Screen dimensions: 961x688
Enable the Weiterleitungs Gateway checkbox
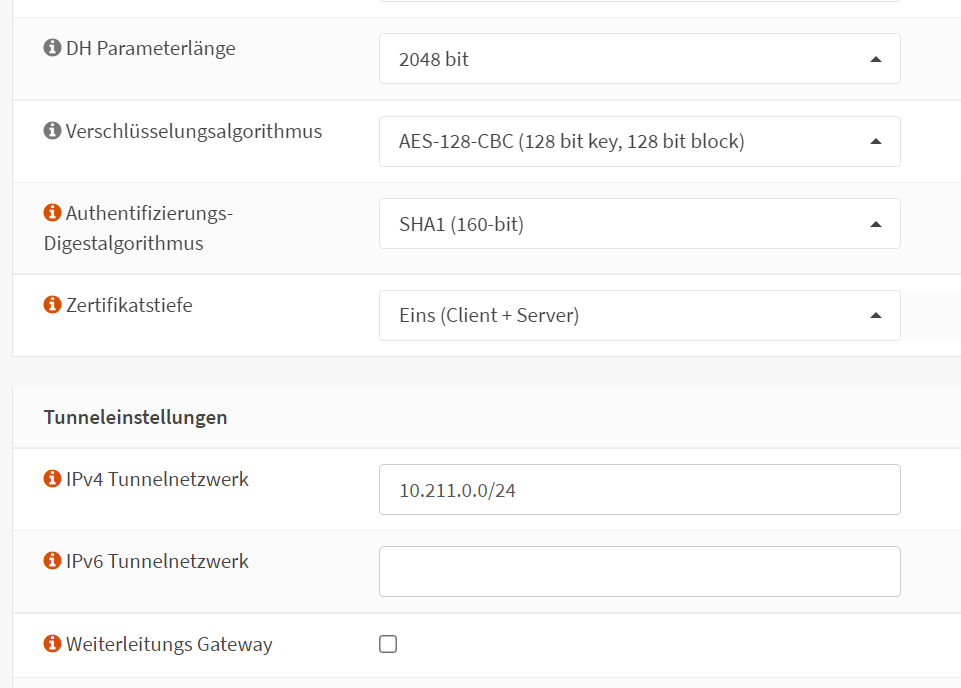(x=388, y=644)
